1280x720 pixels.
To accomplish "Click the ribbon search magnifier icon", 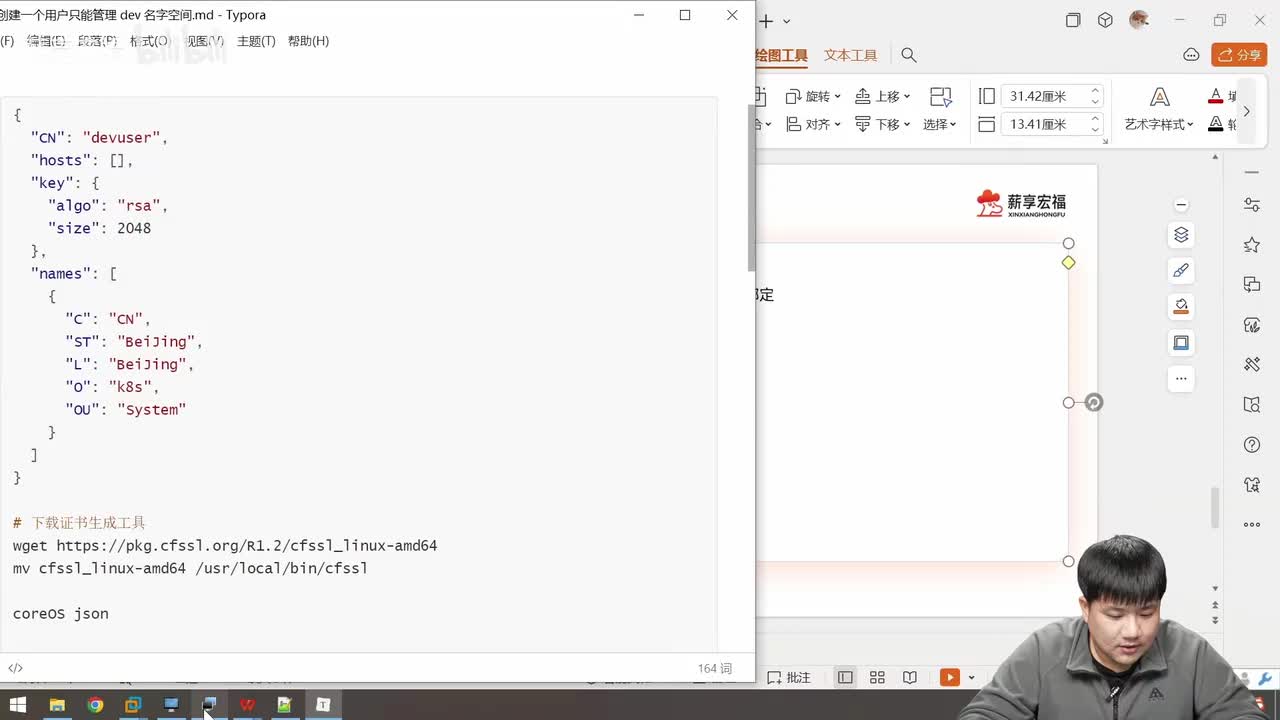I will (908, 56).
